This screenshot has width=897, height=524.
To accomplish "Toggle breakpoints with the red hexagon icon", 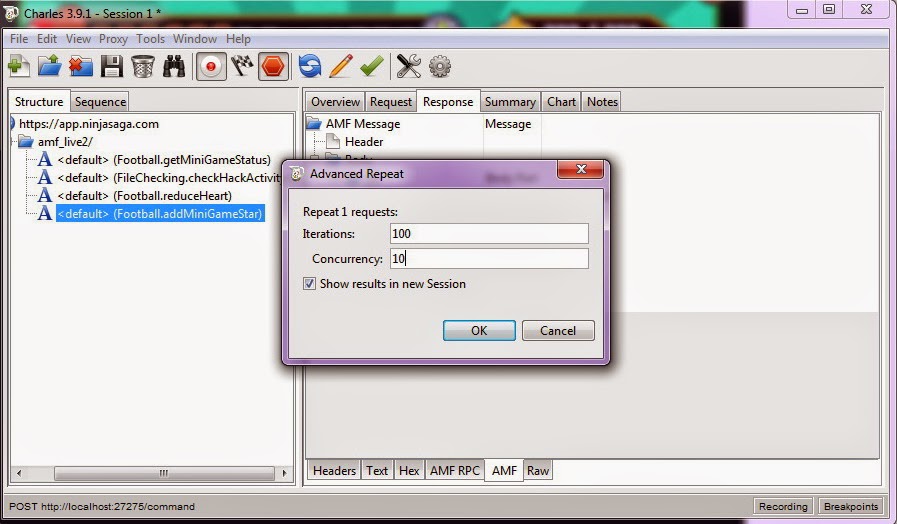I will point(273,66).
